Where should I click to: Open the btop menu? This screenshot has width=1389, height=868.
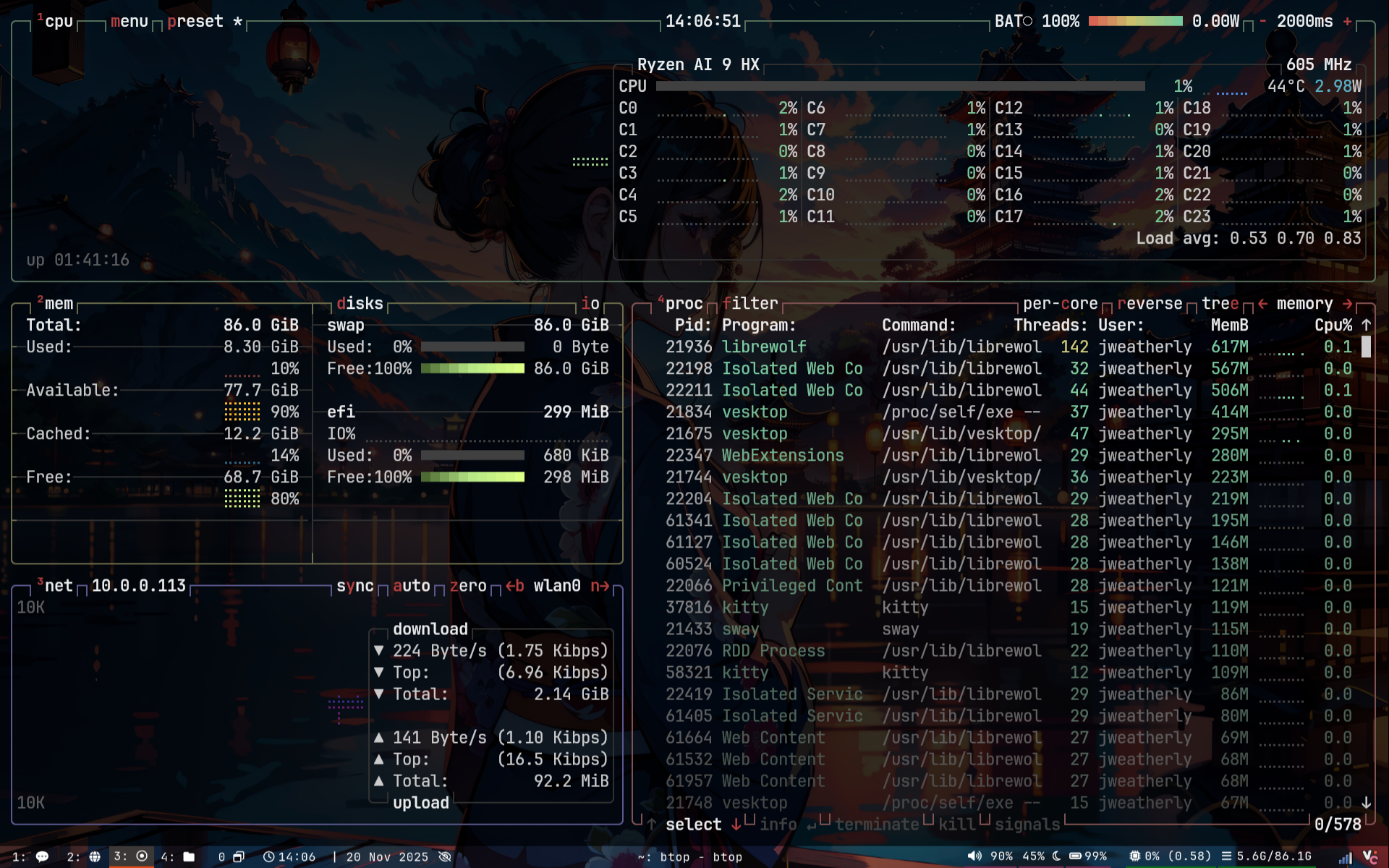[x=129, y=22]
